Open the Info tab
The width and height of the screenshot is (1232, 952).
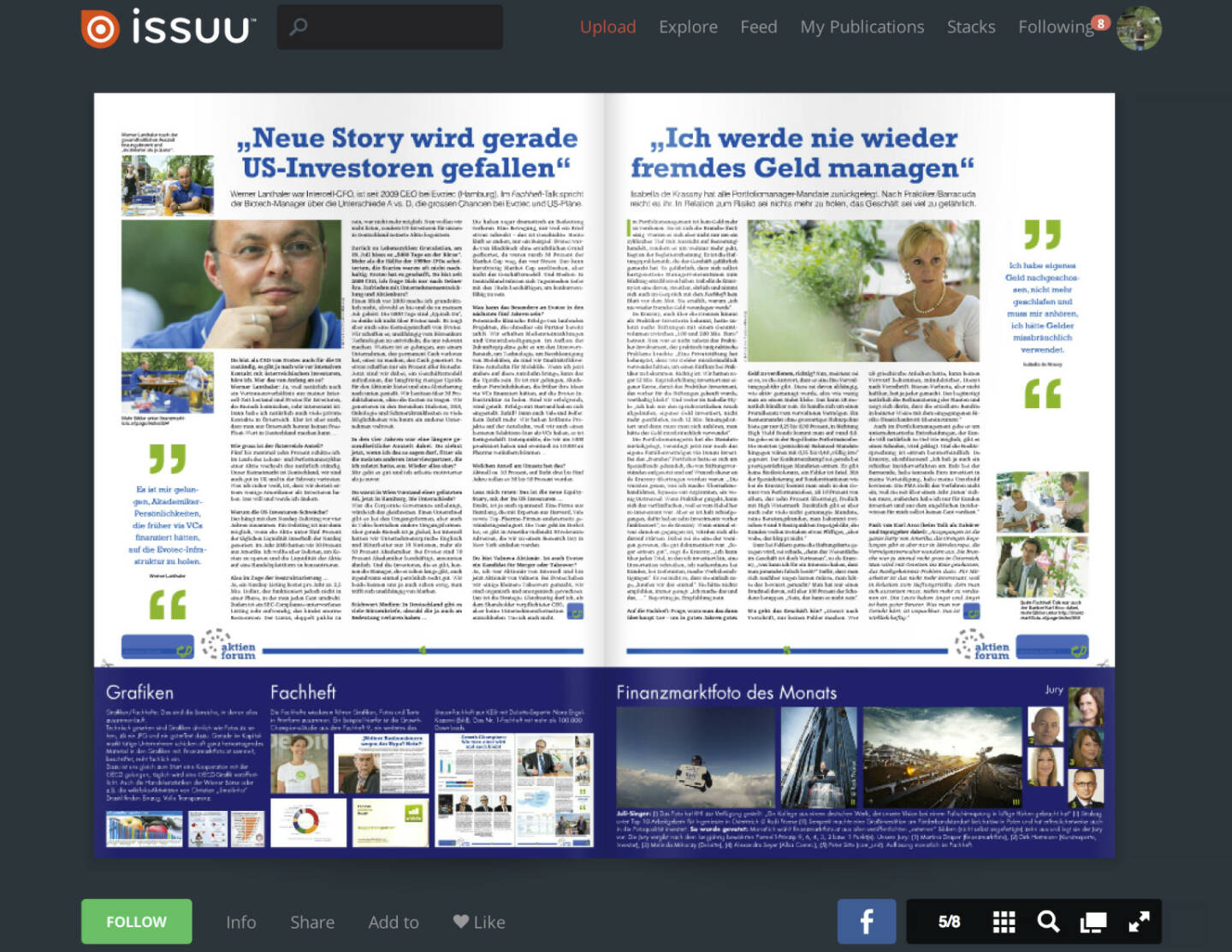tap(240, 922)
